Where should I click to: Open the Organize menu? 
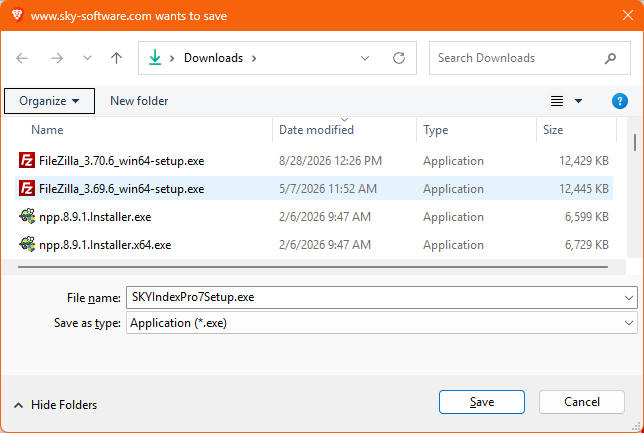click(49, 101)
